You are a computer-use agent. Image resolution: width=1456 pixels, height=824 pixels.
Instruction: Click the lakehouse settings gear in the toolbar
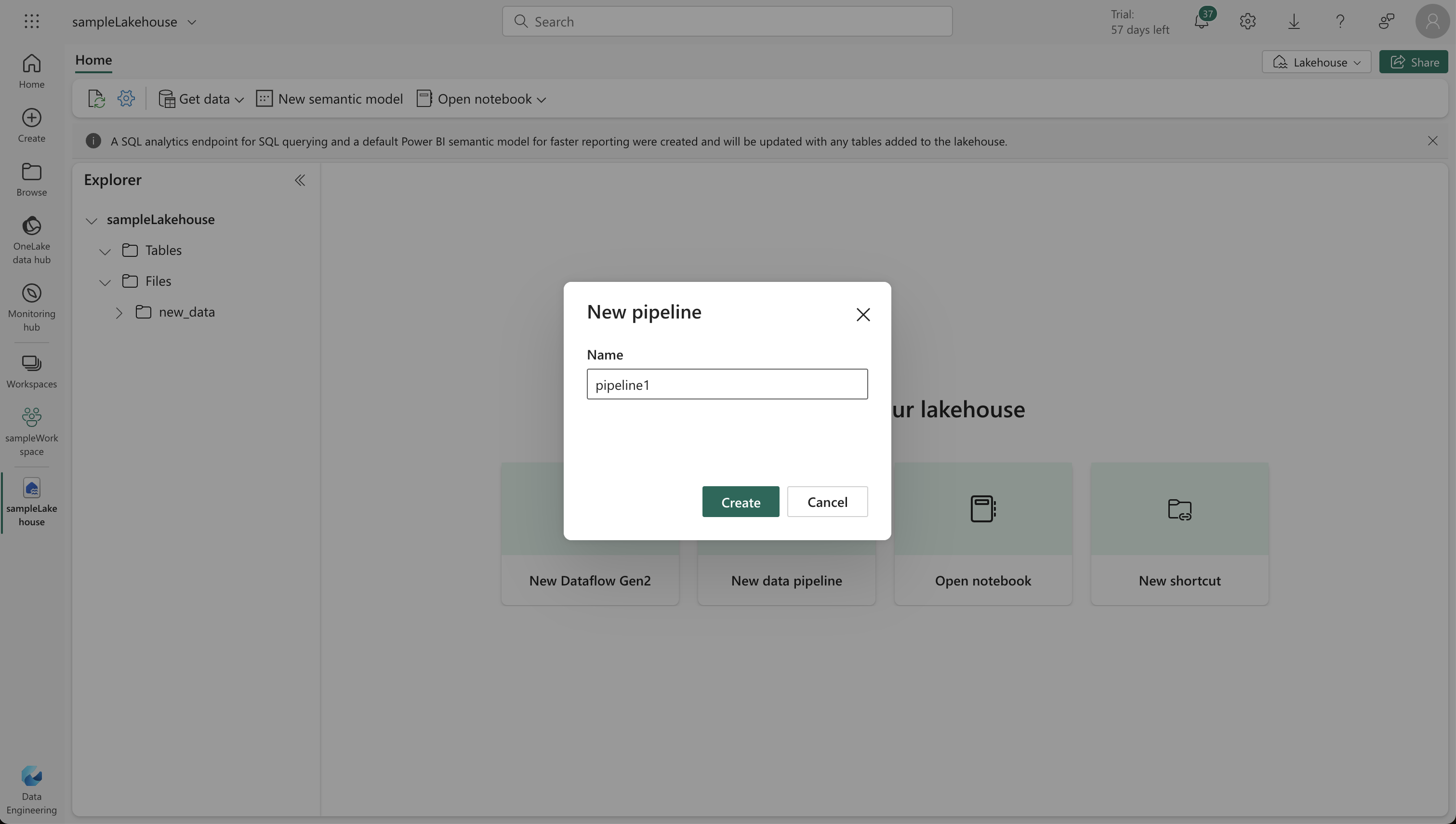coord(126,98)
